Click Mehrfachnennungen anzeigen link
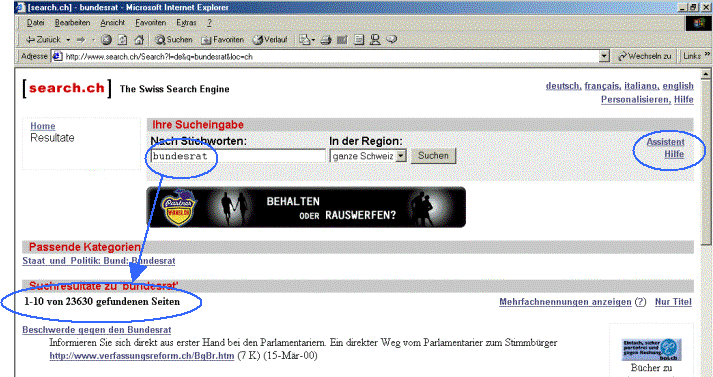Screen dimensions: 713x377 click(x=565, y=302)
